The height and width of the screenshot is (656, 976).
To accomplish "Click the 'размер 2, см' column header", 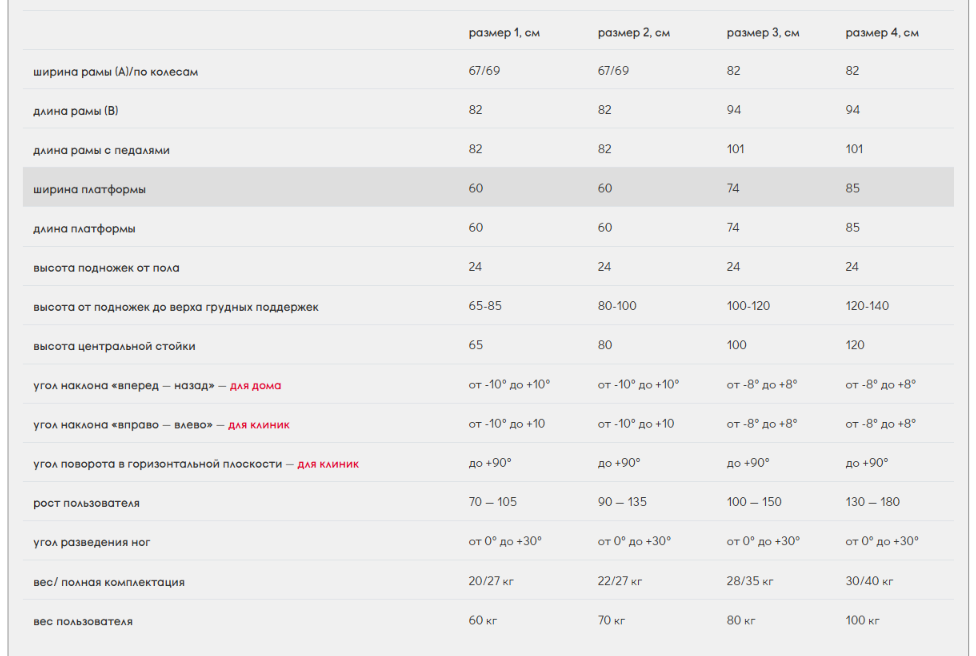I will pyautogui.click(x=634, y=33).
